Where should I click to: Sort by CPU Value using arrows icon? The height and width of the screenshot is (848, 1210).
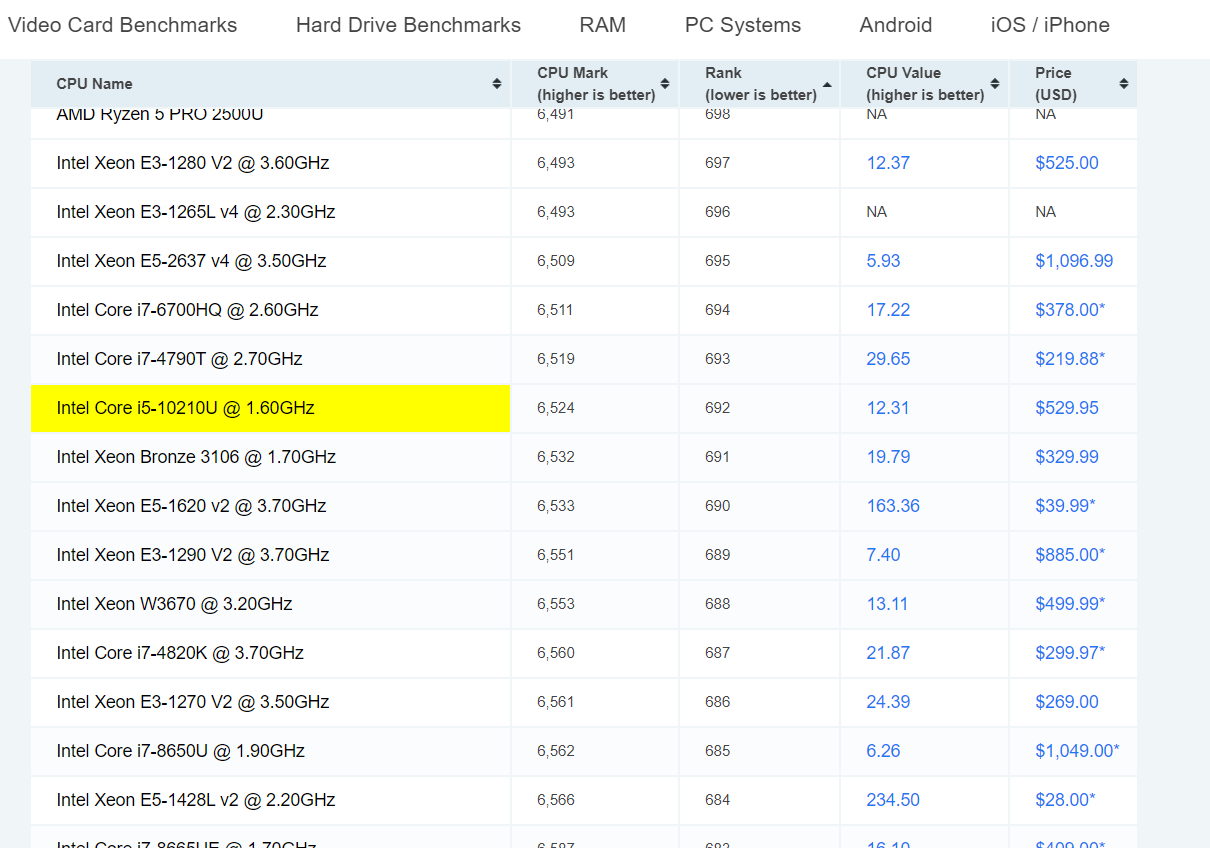tap(995, 84)
